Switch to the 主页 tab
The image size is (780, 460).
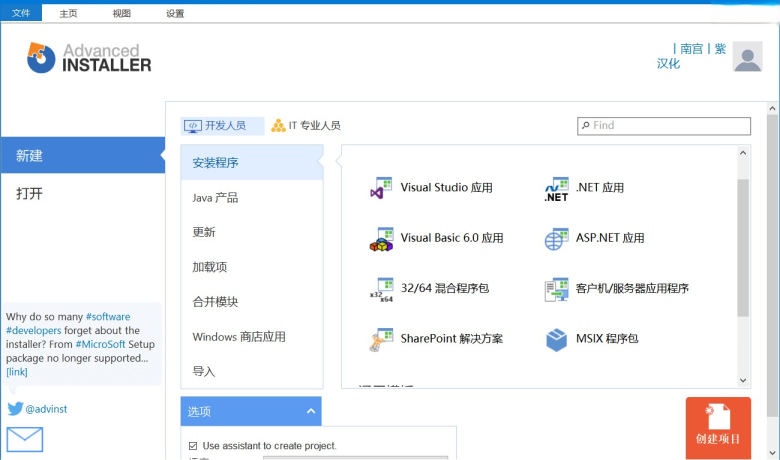[68, 13]
